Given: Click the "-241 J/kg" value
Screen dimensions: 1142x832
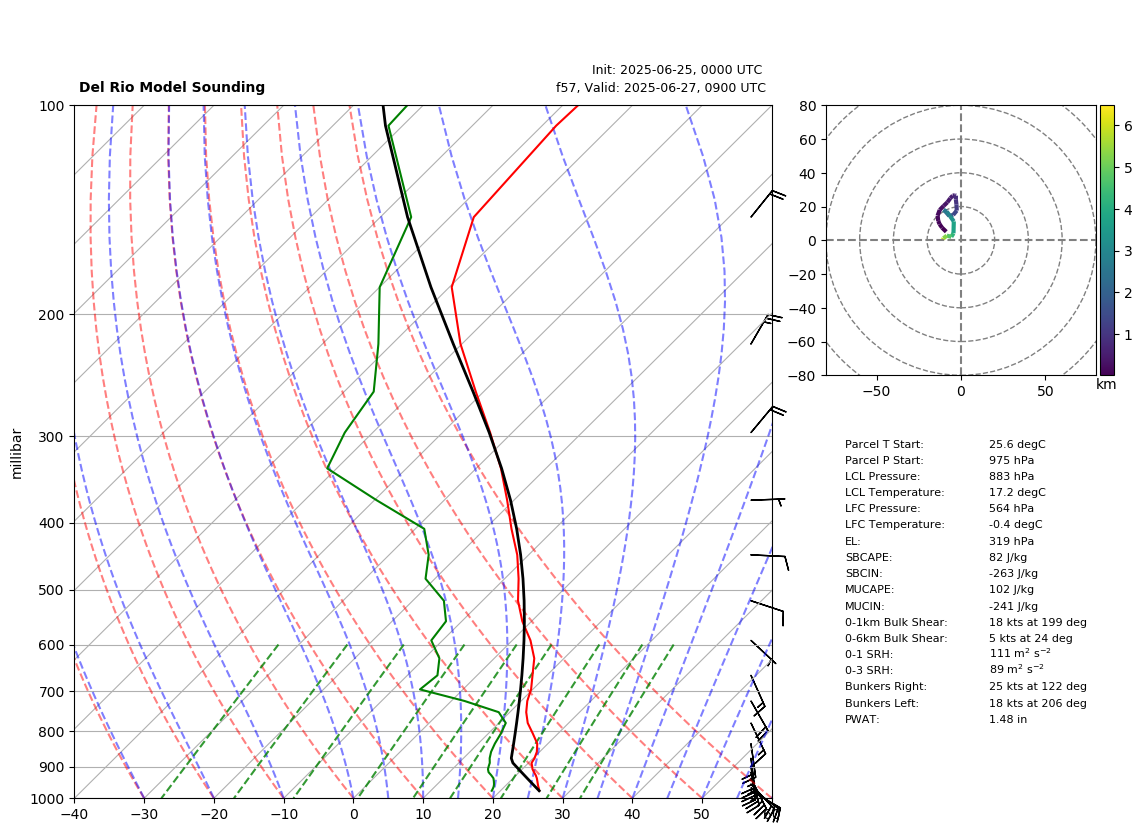Looking at the screenshot, I should coord(1013,606).
